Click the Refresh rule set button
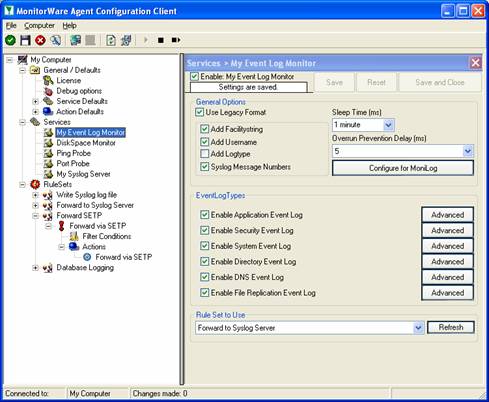 [x=451, y=327]
